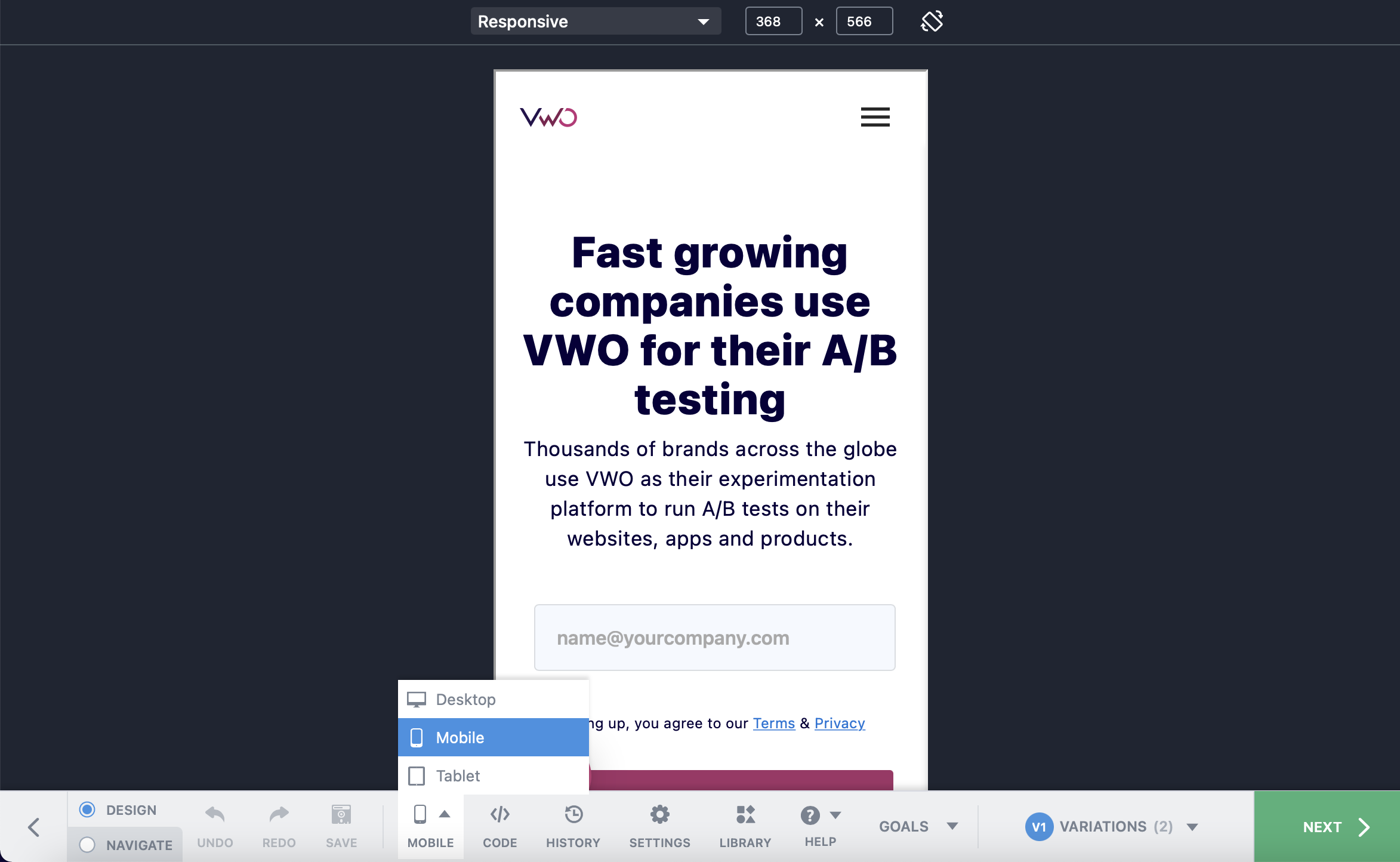Select the Design mode radio button
1400x862 pixels.
(x=87, y=809)
